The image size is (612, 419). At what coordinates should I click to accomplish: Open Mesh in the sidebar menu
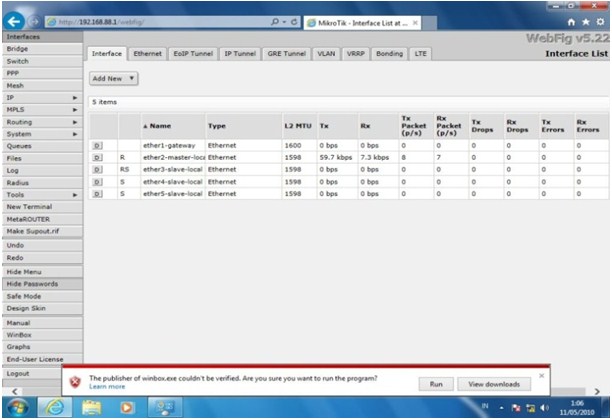coord(42,85)
